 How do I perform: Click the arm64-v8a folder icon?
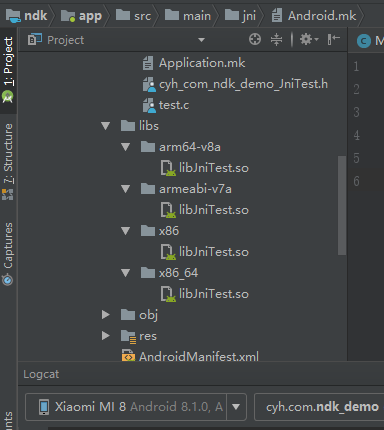coord(148,147)
